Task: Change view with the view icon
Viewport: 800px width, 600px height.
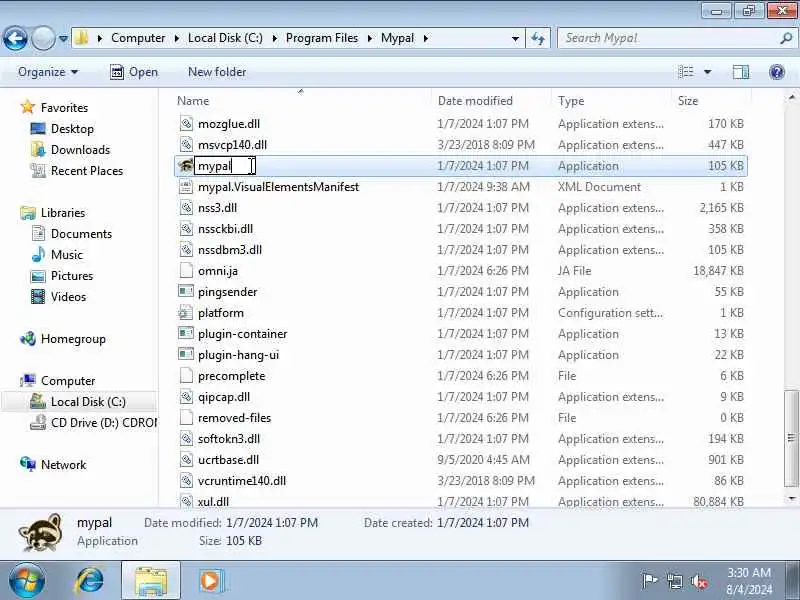Action: (686, 72)
